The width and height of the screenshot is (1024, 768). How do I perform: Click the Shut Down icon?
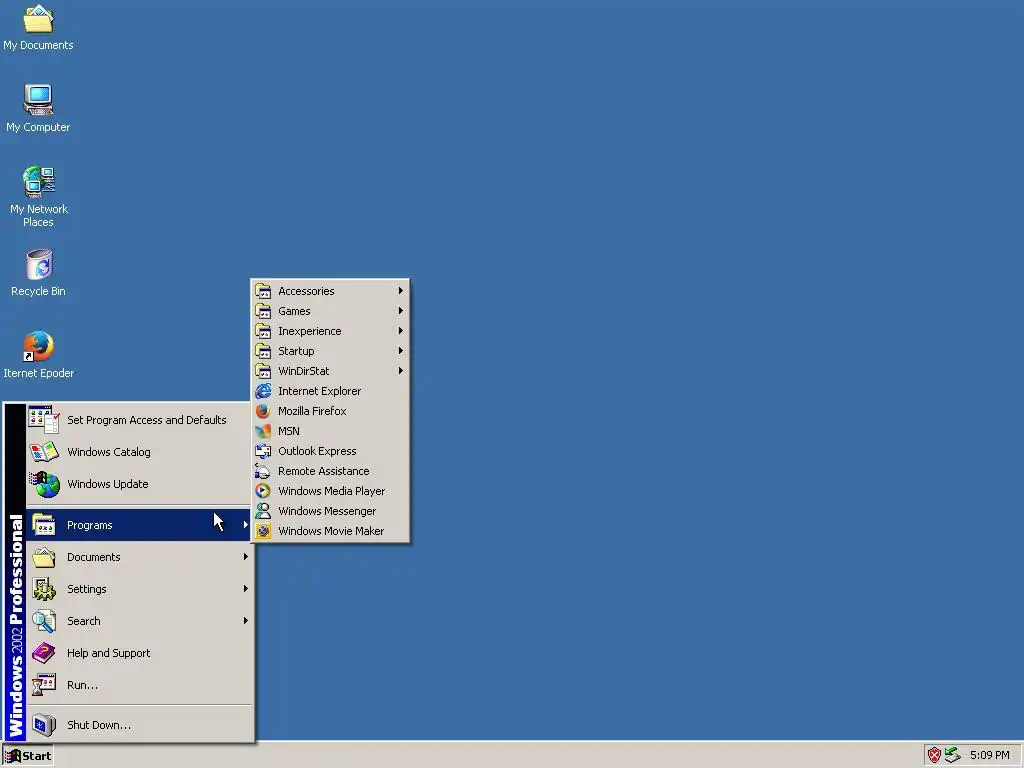coord(44,725)
